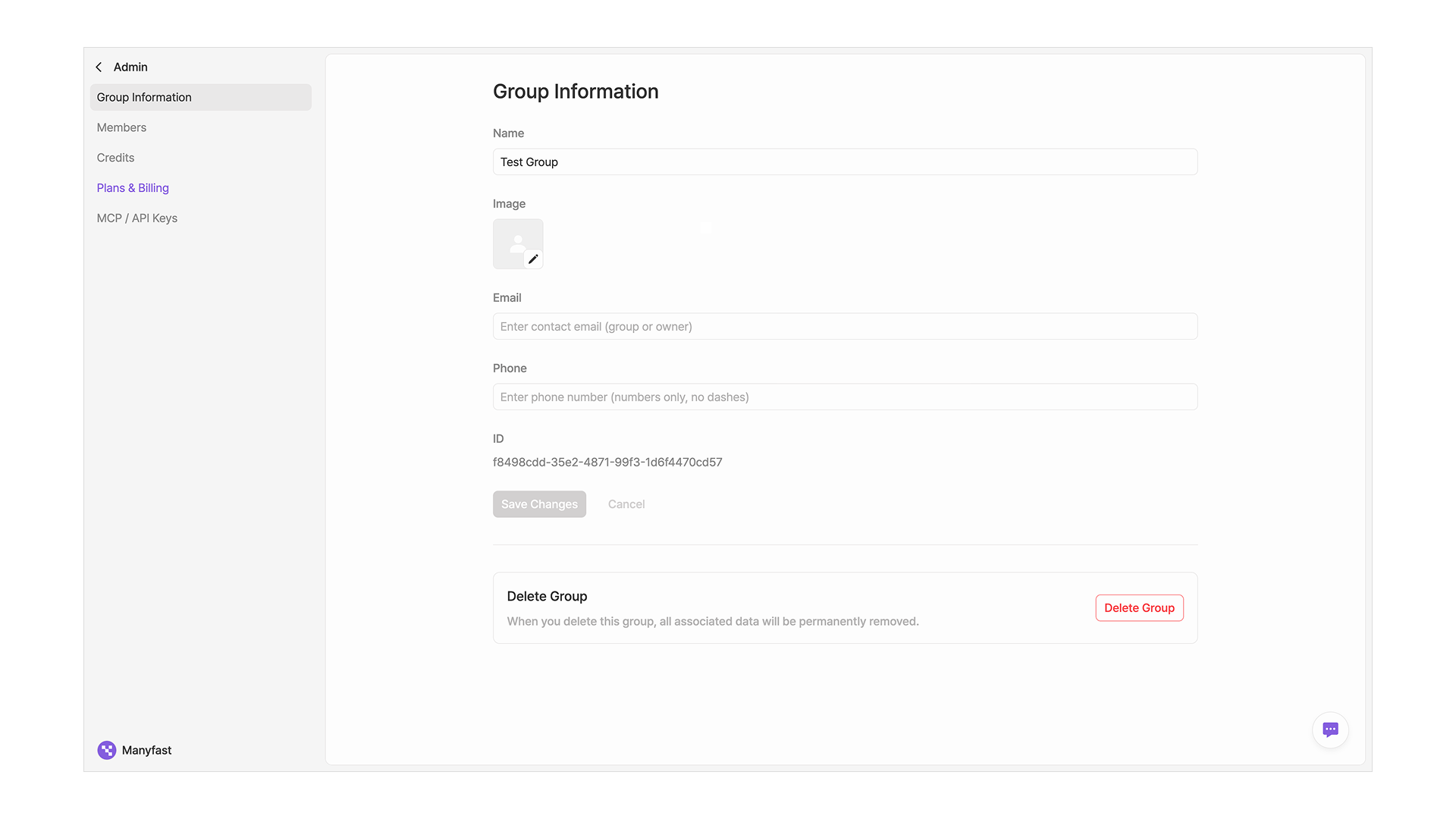Focus the Email contact input field
Image resolution: width=1456 pixels, height=819 pixels.
tap(845, 327)
